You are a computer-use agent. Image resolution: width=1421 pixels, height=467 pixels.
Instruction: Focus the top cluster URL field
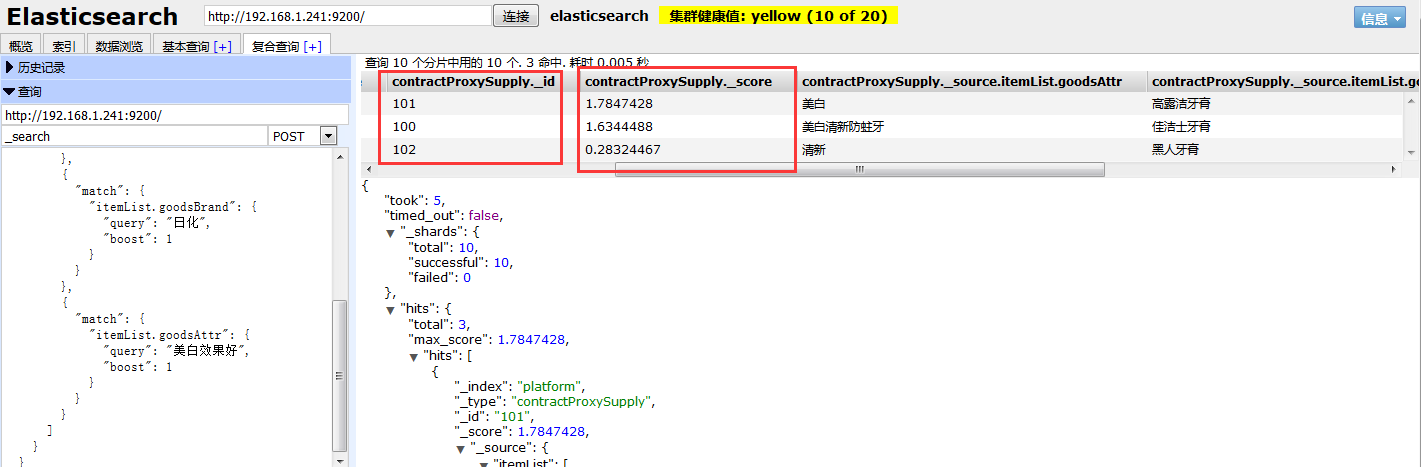(x=347, y=16)
